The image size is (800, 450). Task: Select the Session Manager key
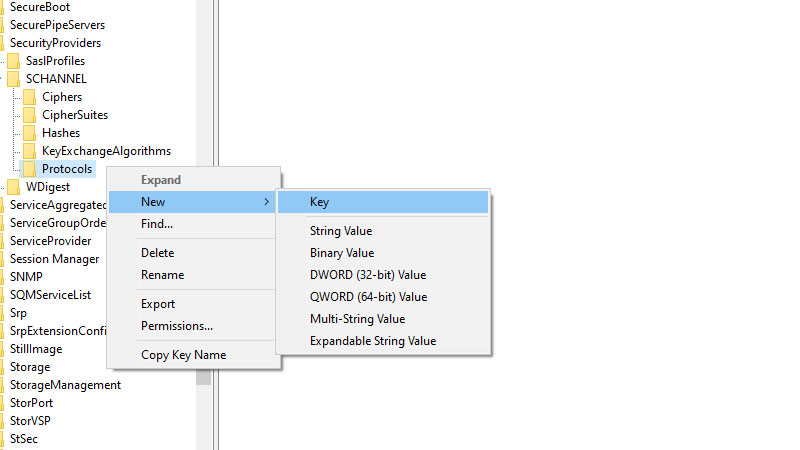(55, 259)
